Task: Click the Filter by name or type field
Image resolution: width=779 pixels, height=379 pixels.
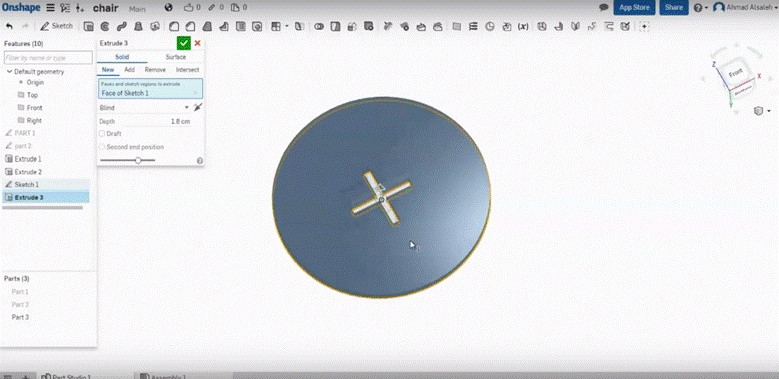Action: 48,58
